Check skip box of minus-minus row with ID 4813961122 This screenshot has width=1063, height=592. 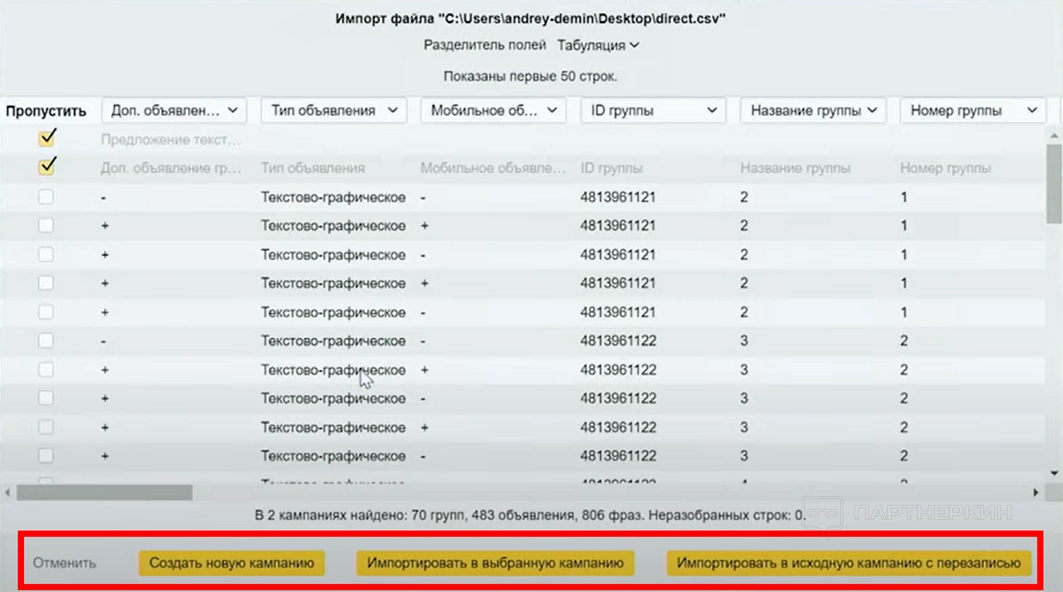[45, 340]
